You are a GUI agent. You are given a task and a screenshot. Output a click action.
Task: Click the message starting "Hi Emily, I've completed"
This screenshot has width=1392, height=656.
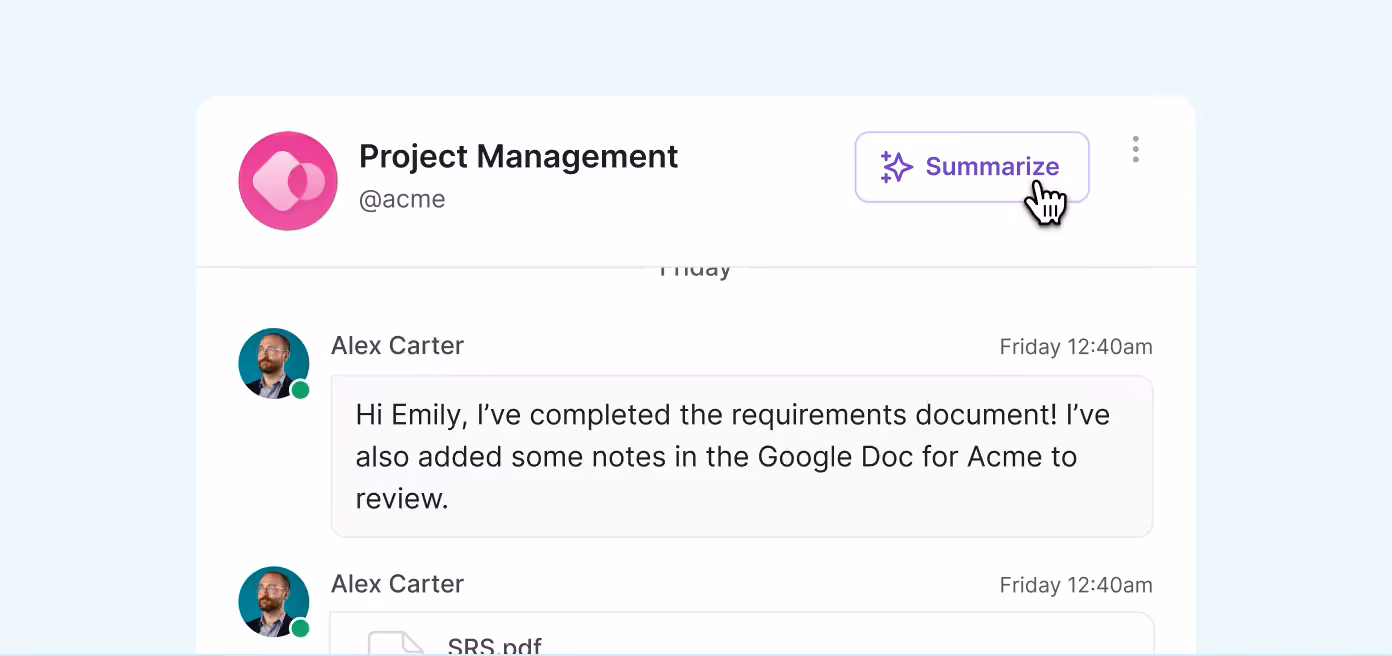(742, 456)
